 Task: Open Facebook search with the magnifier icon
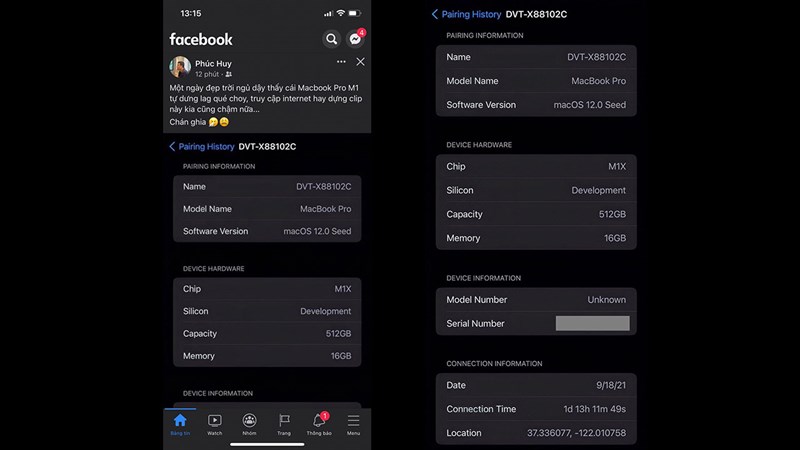(332, 39)
